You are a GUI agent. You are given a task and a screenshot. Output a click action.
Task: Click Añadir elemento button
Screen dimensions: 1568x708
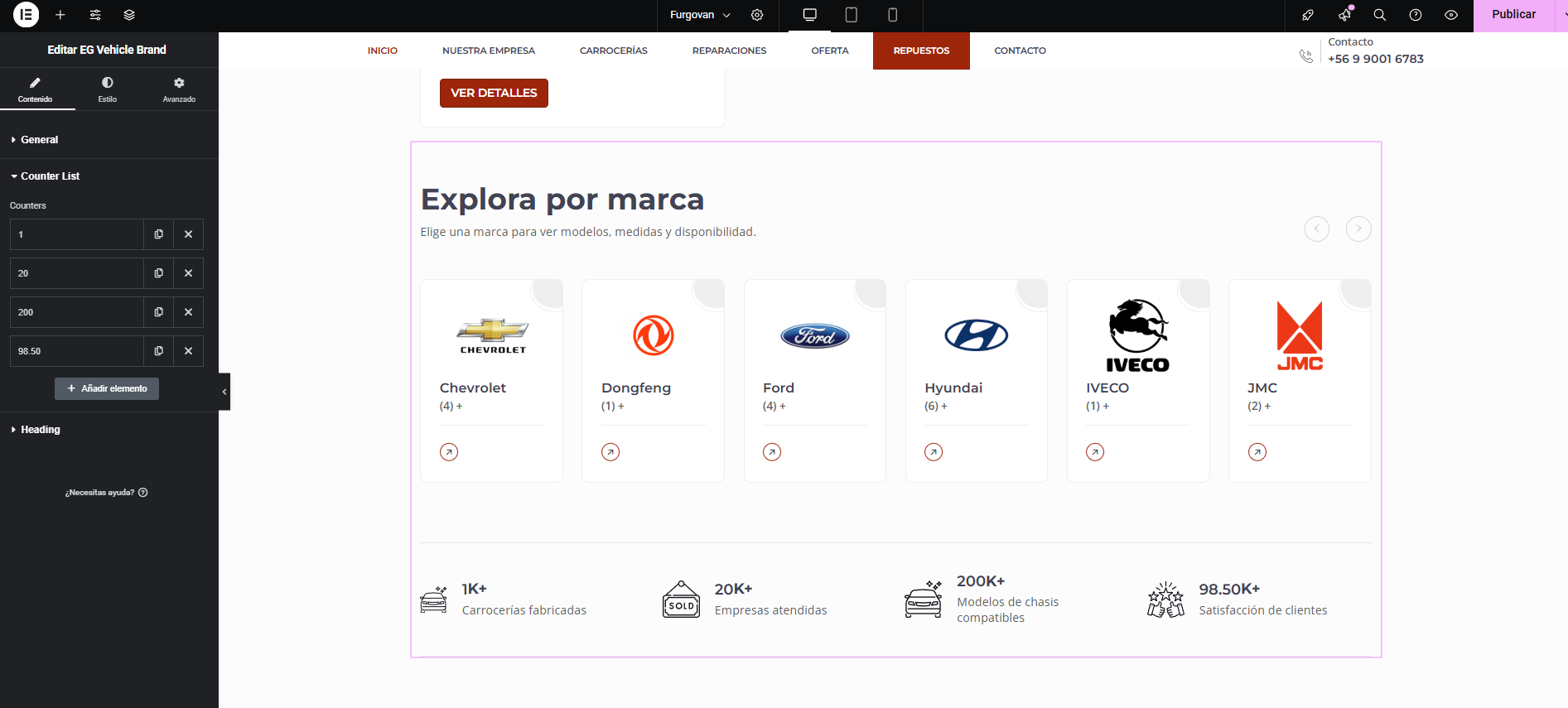(107, 388)
